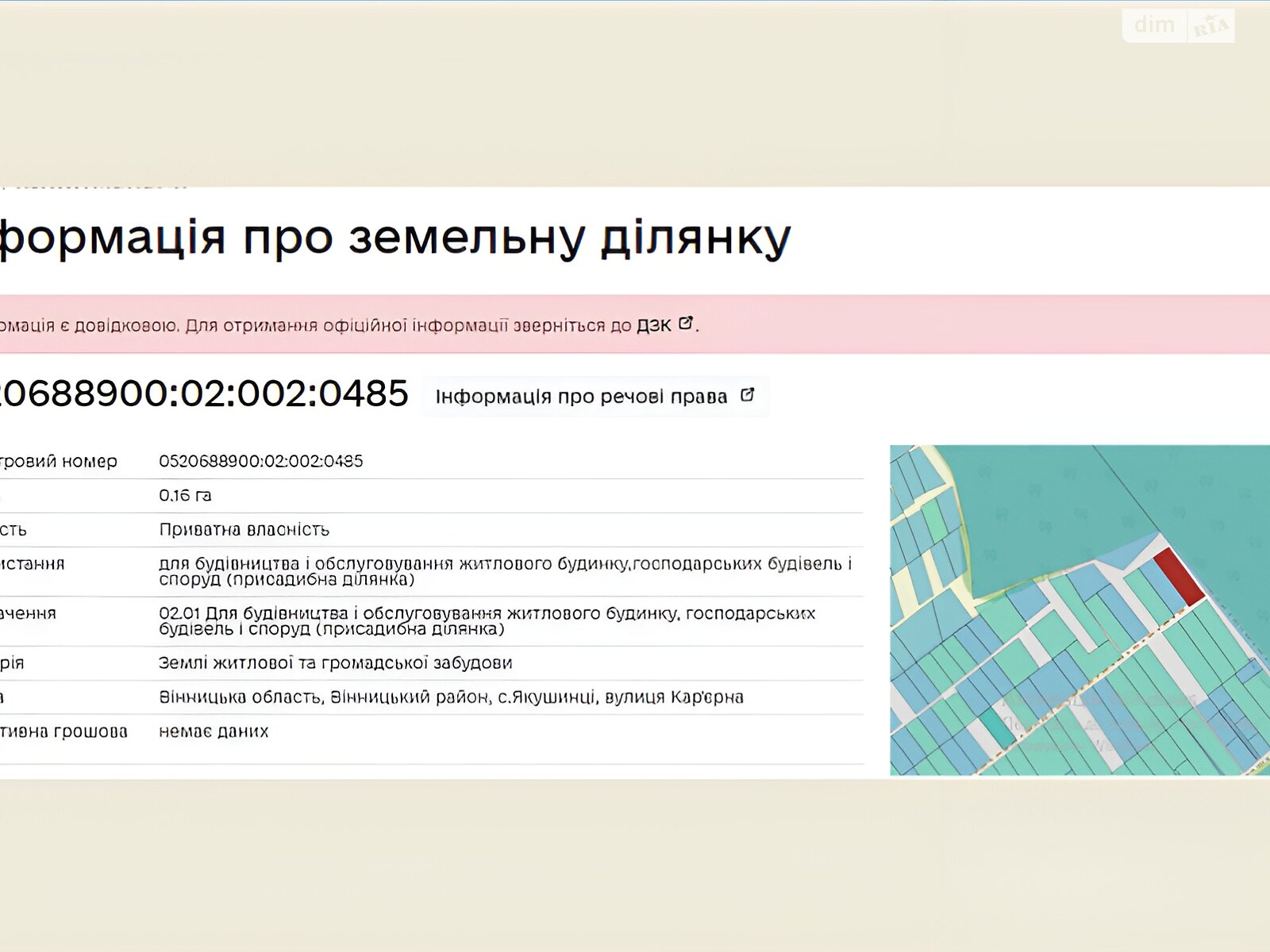Viewport: 1270px width, 952px height.
Task: Click the dim.ria logo watermark
Action: pyautogui.click(x=1179, y=25)
